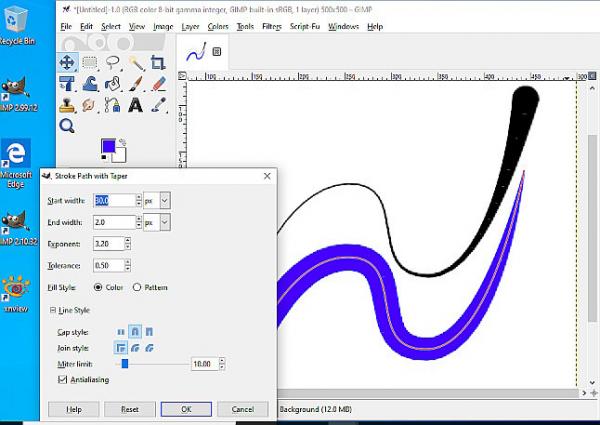The width and height of the screenshot is (600, 425).
Task: Open the Filters menu
Action: pos(272,26)
